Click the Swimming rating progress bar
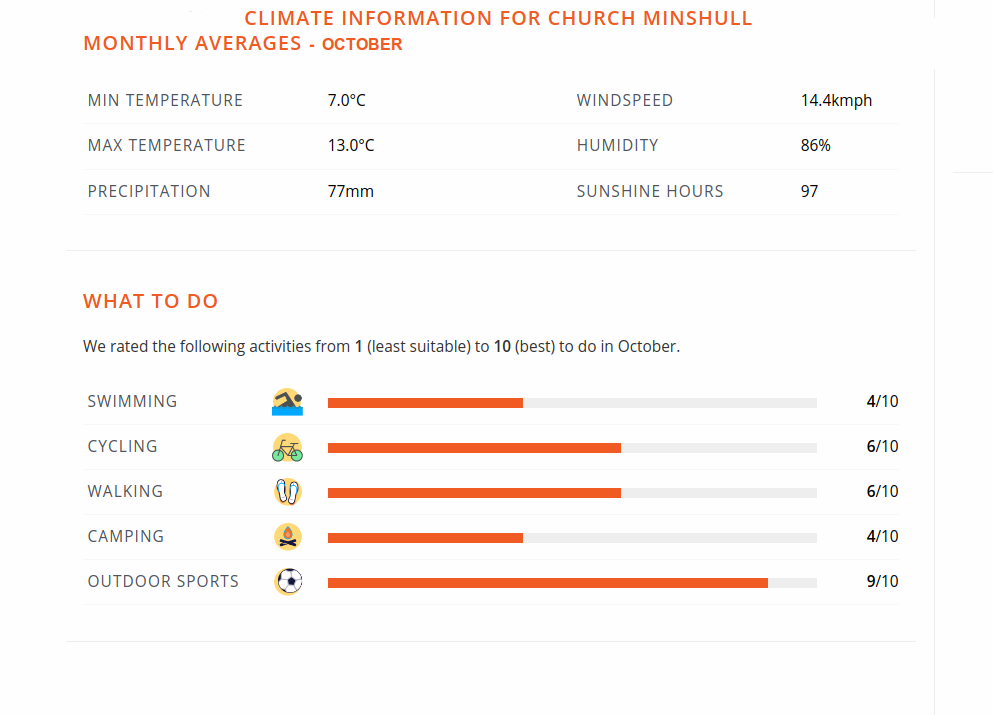The width and height of the screenshot is (993, 715). coord(572,403)
